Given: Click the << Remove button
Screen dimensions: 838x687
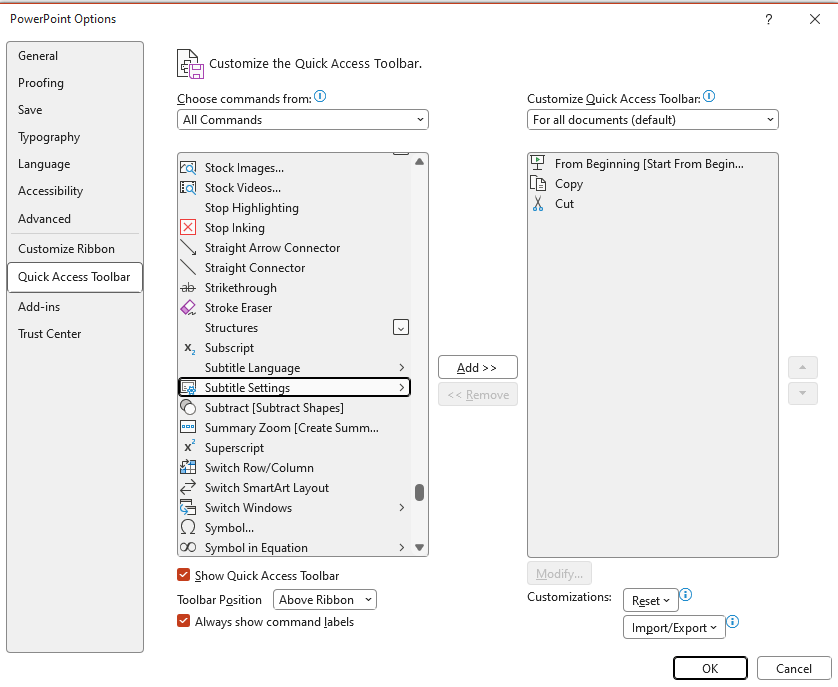Looking at the screenshot, I should [478, 395].
